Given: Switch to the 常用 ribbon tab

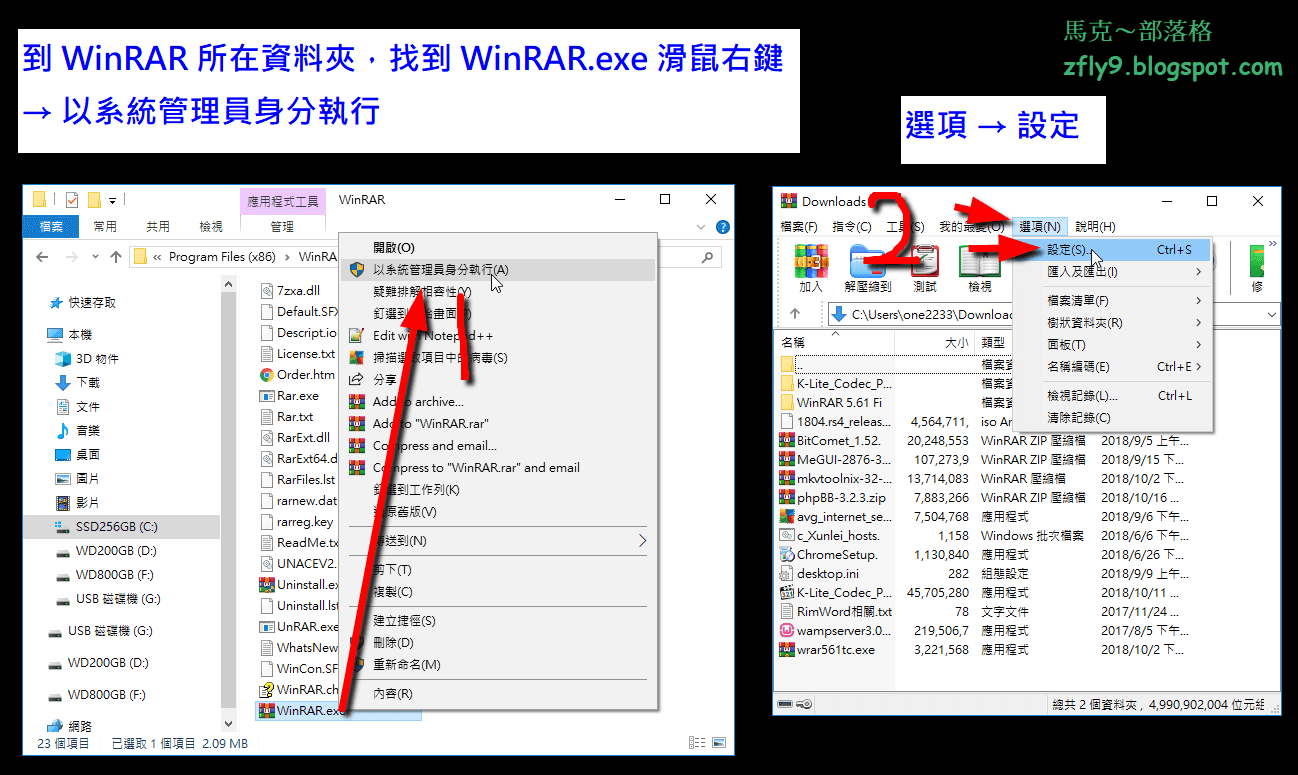Looking at the screenshot, I should click(105, 227).
